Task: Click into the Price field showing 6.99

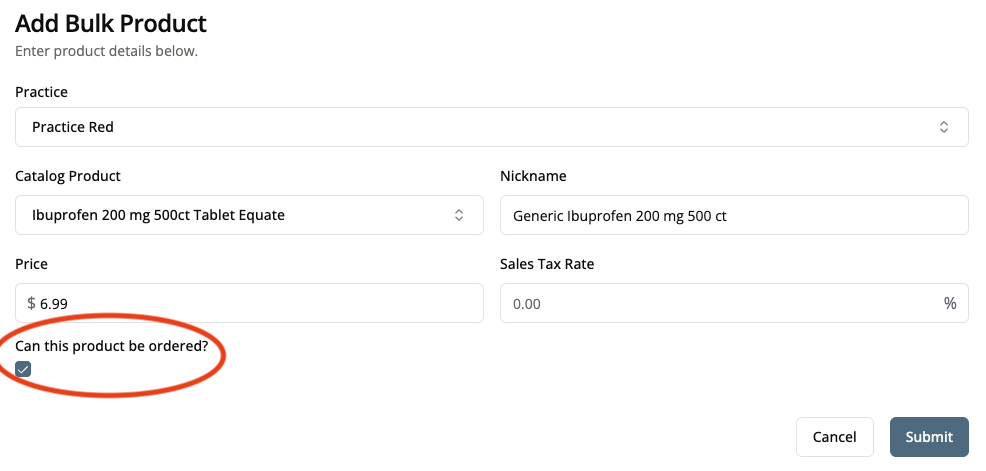Action: (250, 303)
